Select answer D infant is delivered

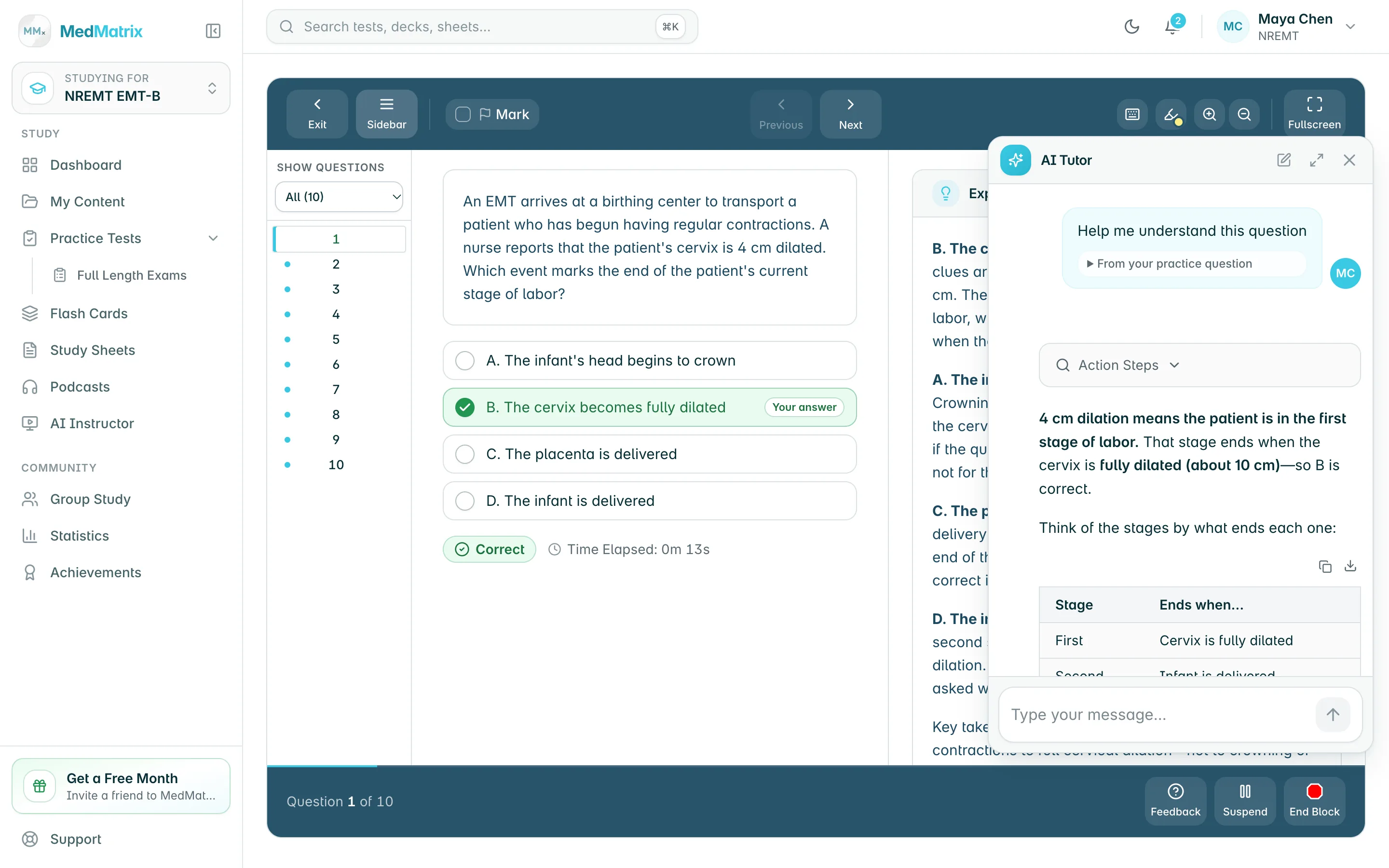tap(650, 501)
